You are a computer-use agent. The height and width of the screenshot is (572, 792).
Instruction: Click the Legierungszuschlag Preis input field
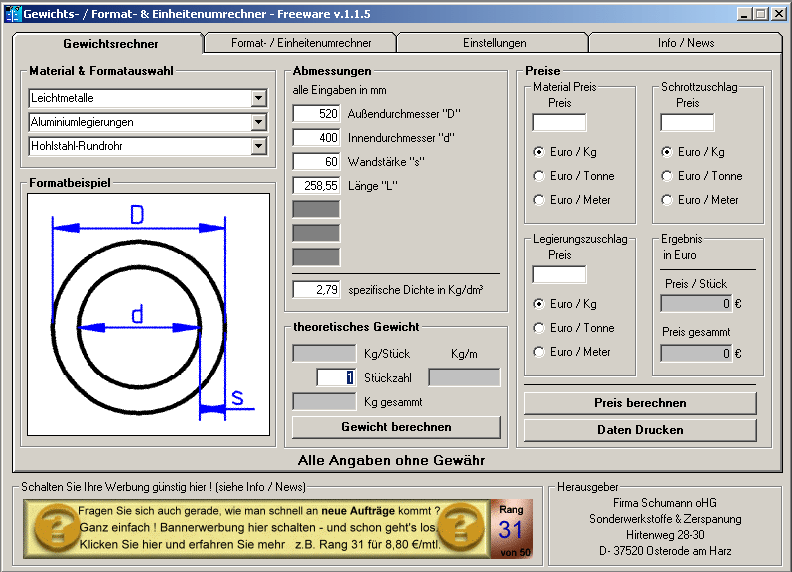pyautogui.click(x=559, y=274)
